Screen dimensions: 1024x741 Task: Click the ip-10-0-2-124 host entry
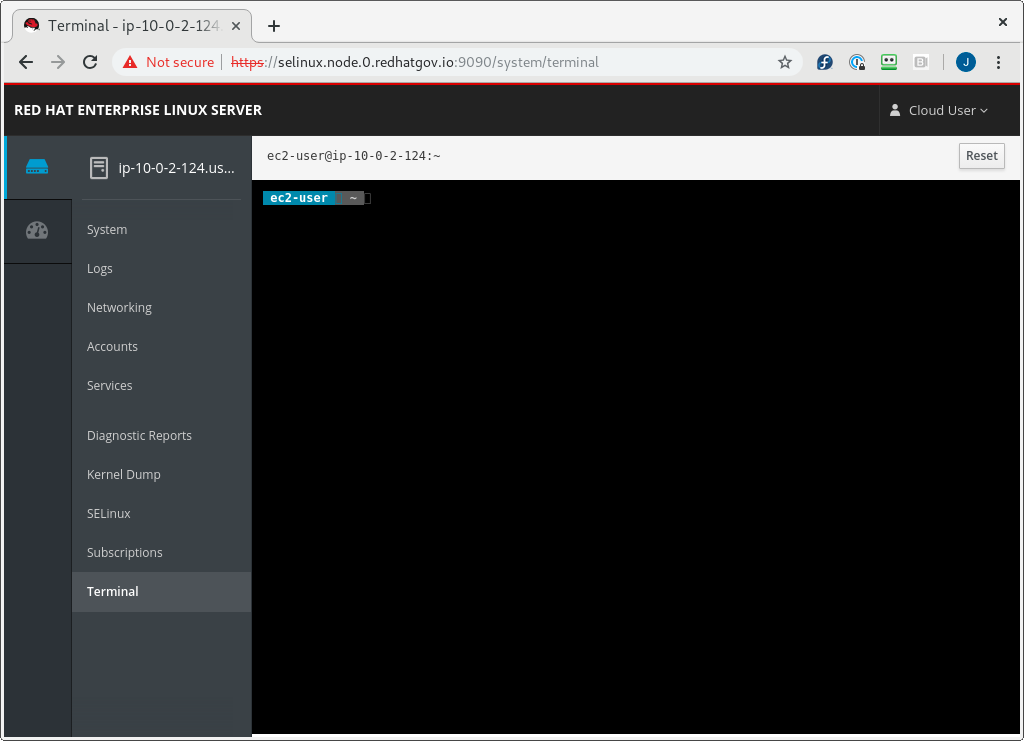click(162, 168)
